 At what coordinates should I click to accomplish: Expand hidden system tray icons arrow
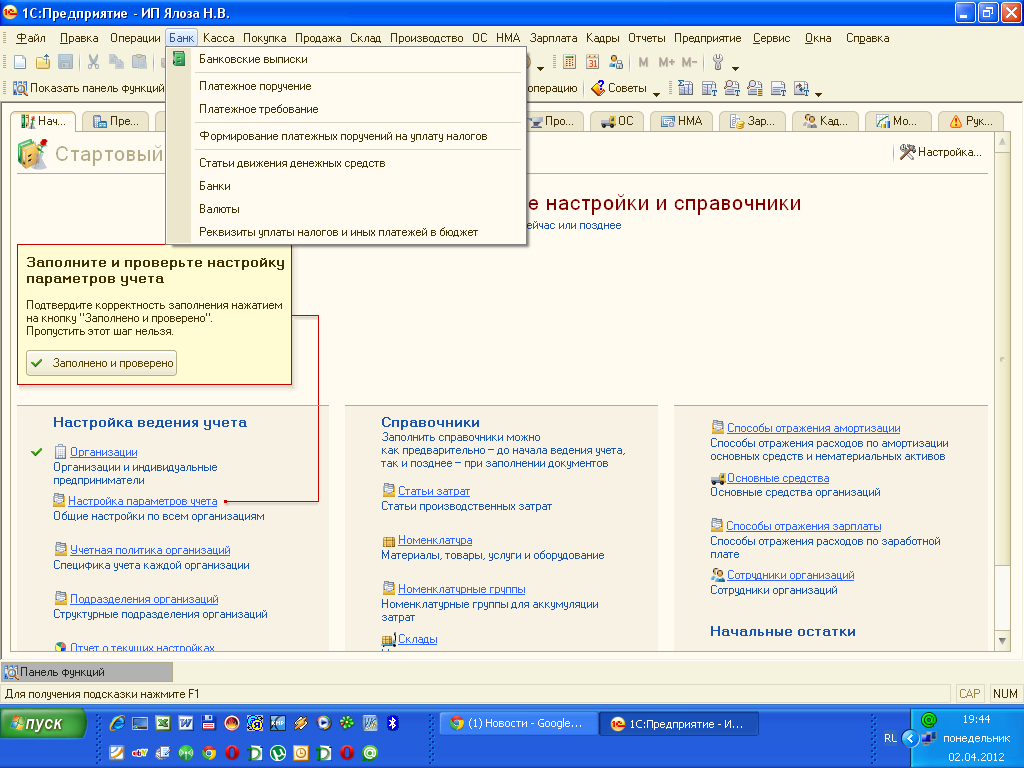[x=910, y=739]
